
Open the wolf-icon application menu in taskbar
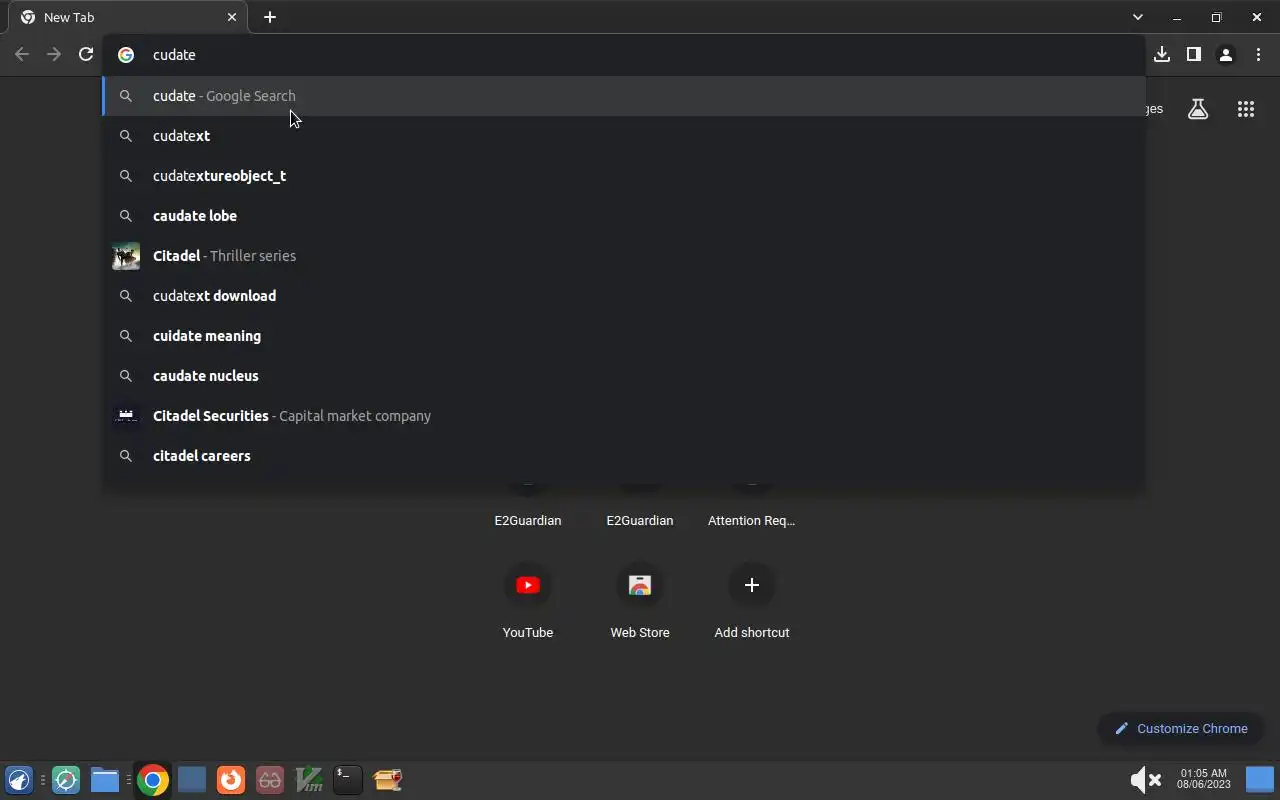point(20,780)
